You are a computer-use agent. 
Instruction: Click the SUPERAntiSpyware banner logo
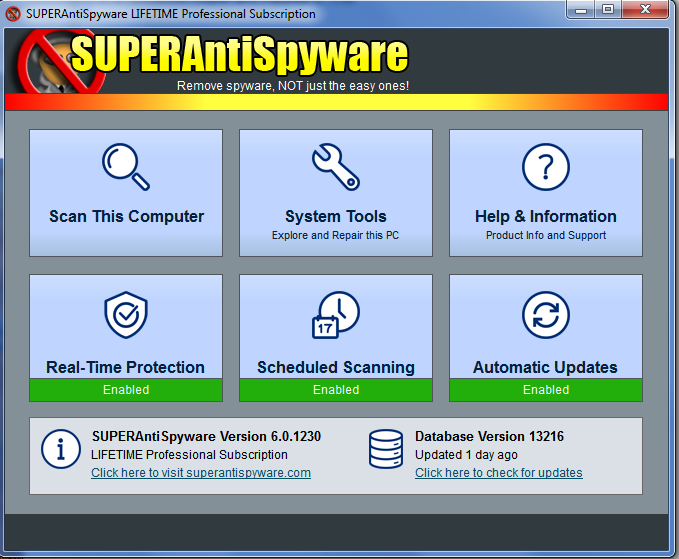coord(212,61)
